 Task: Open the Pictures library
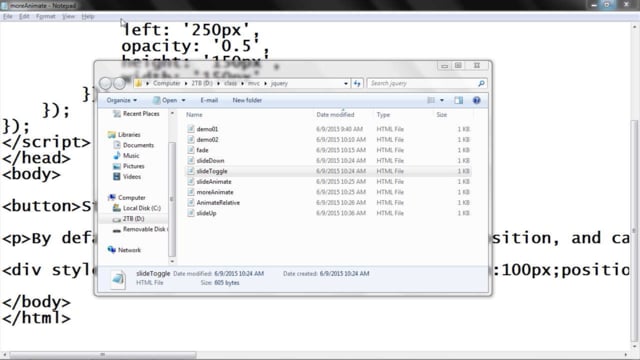point(129,167)
